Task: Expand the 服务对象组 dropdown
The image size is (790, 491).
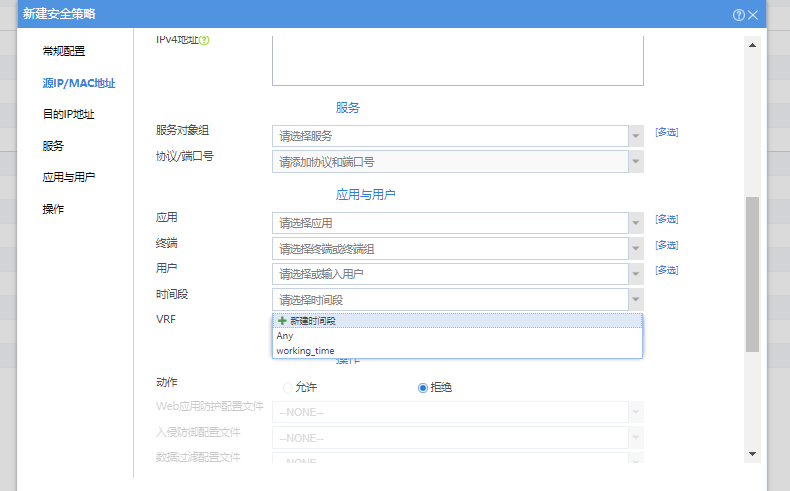Action: click(x=635, y=136)
